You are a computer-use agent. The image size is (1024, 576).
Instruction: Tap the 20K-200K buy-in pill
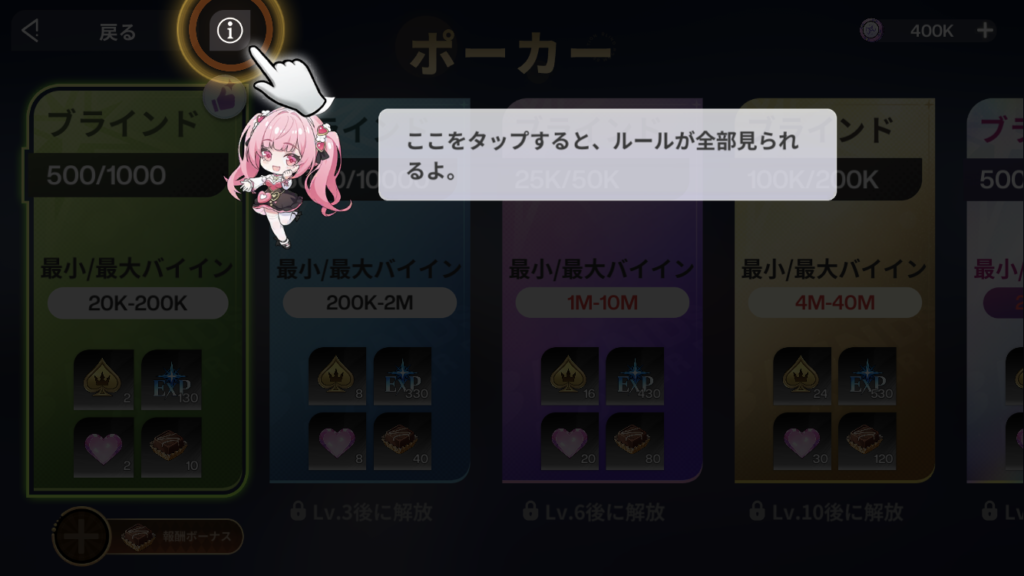138,303
